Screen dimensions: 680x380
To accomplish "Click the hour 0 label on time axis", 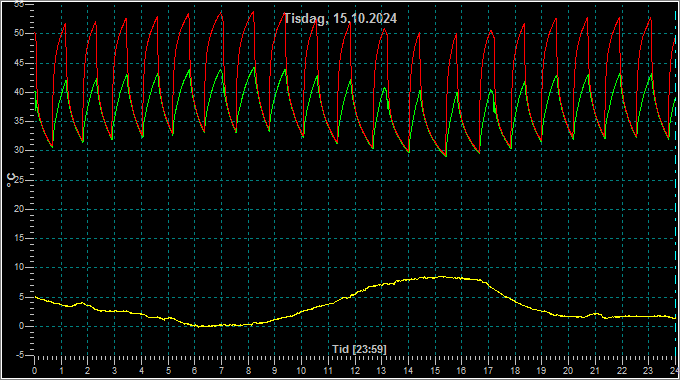I will click(35, 371).
